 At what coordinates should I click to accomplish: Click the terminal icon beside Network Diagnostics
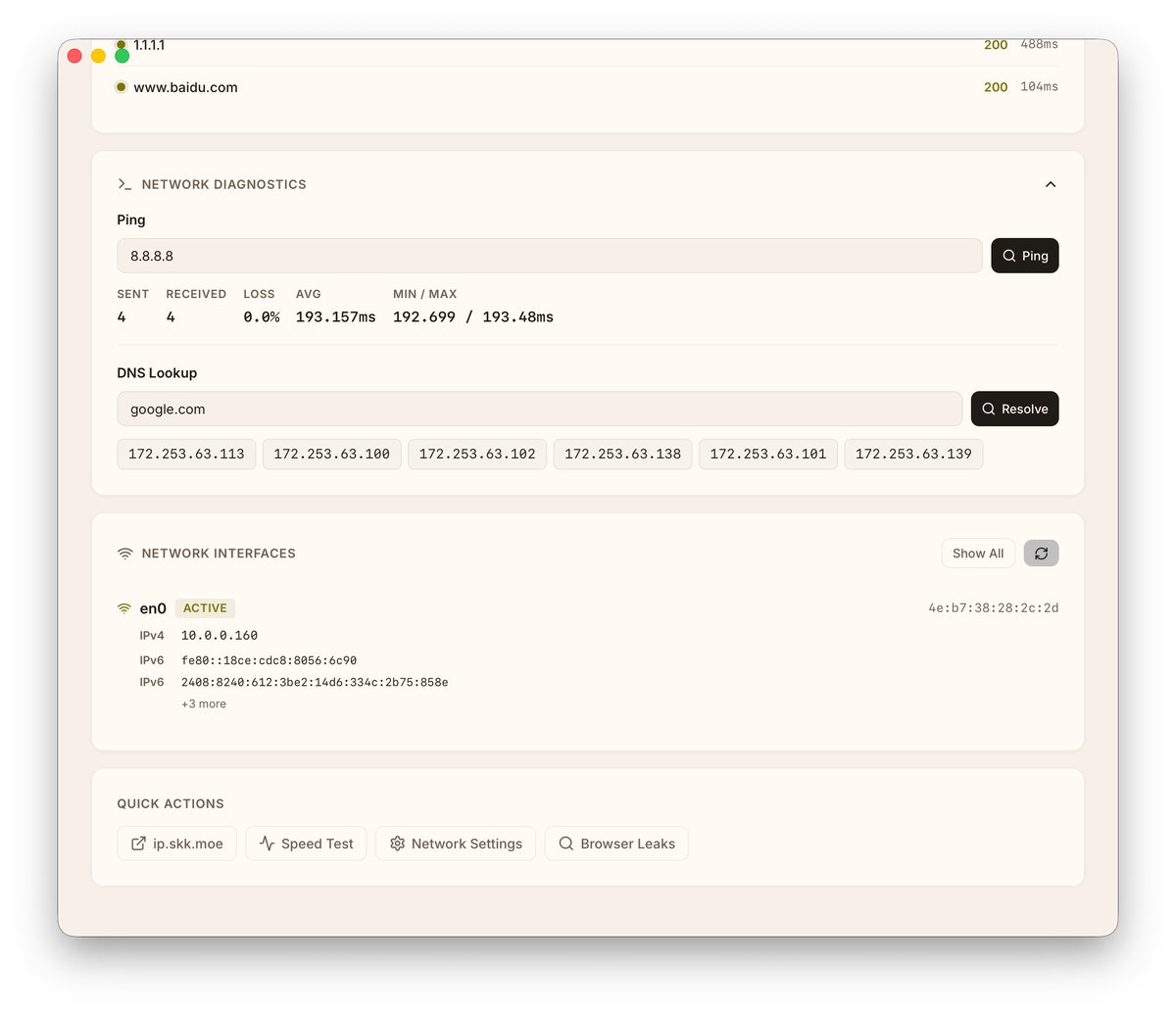pos(124,184)
